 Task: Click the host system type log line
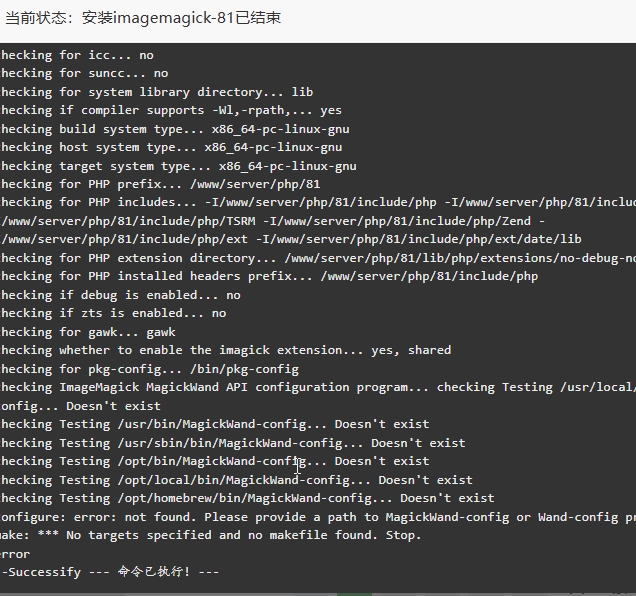coord(171,147)
